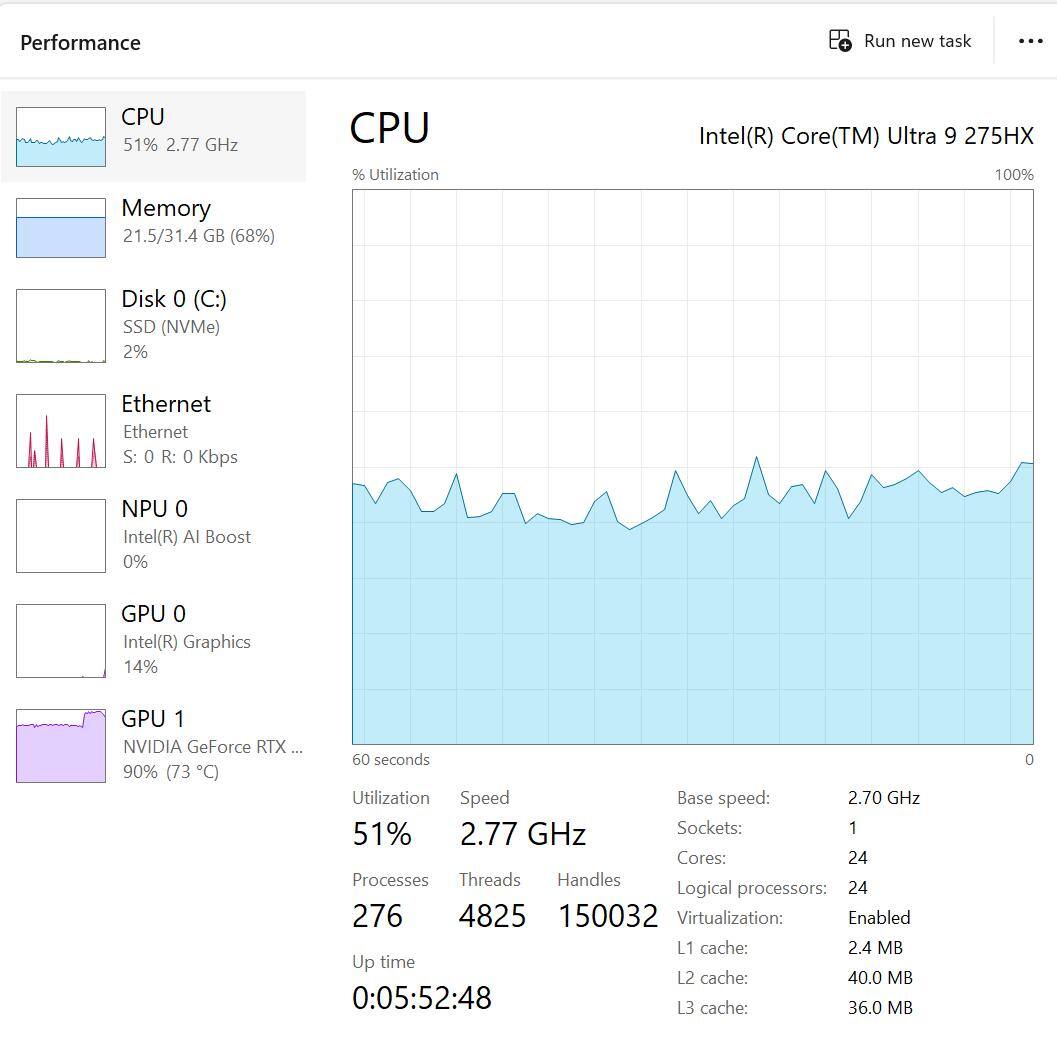The width and height of the screenshot is (1057, 1048).
Task: Click the Run new task icon
Action: point(840,41)
